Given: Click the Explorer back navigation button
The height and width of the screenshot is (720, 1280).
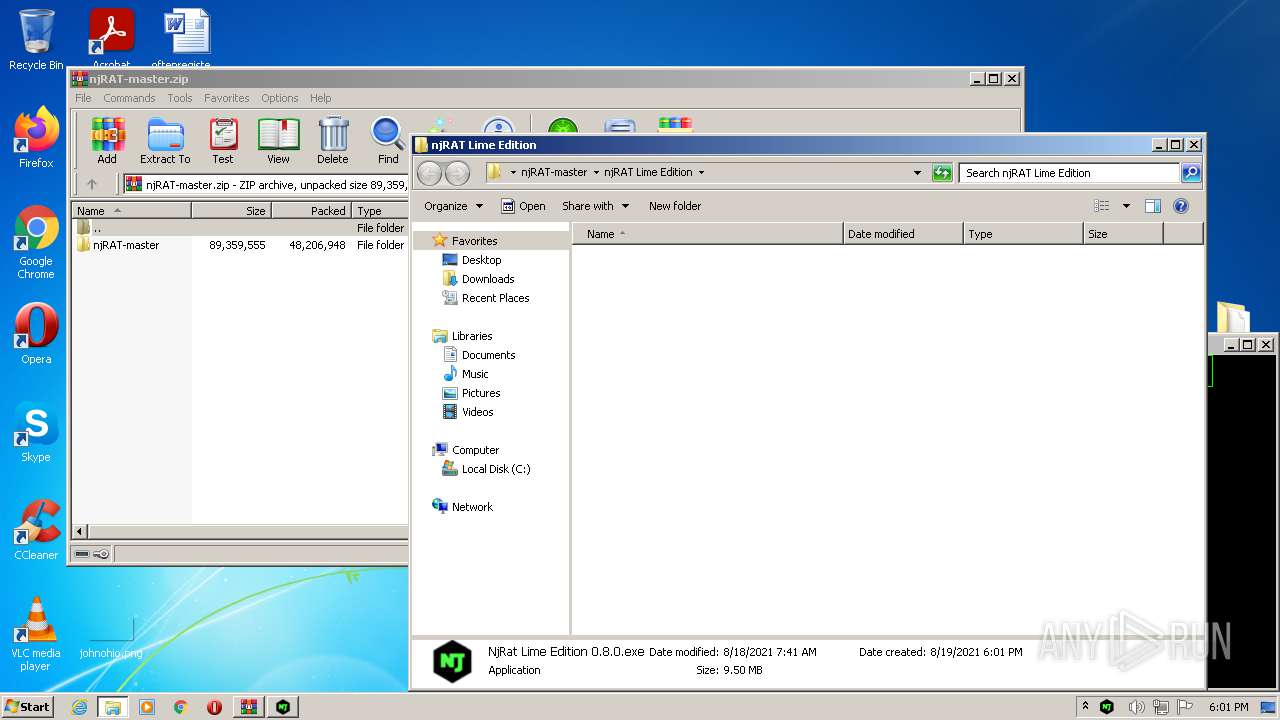Looking at the screenshot, I should 429,173.
